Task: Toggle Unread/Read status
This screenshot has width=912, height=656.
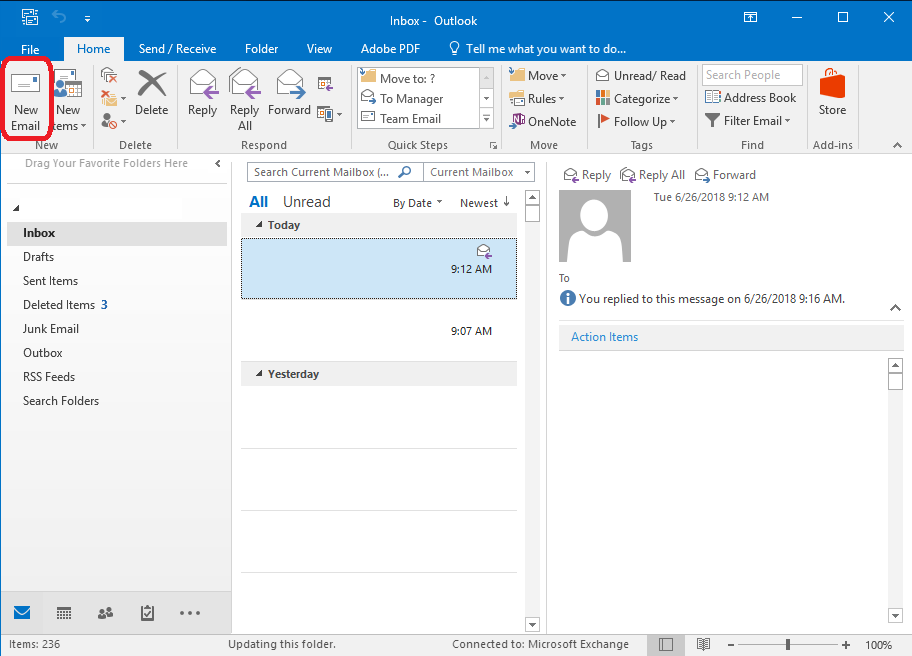Action: (641, 76)
